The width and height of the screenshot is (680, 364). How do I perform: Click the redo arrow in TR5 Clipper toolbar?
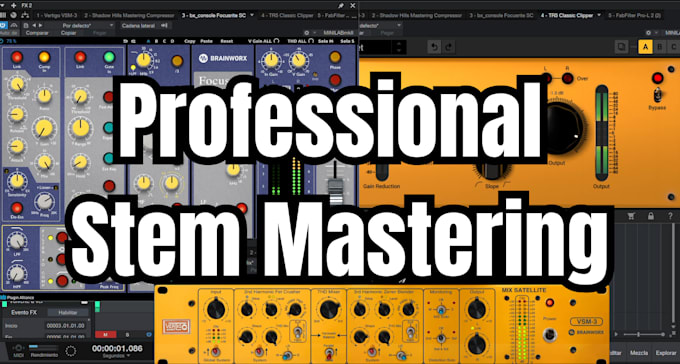click(x=449, y=46)
